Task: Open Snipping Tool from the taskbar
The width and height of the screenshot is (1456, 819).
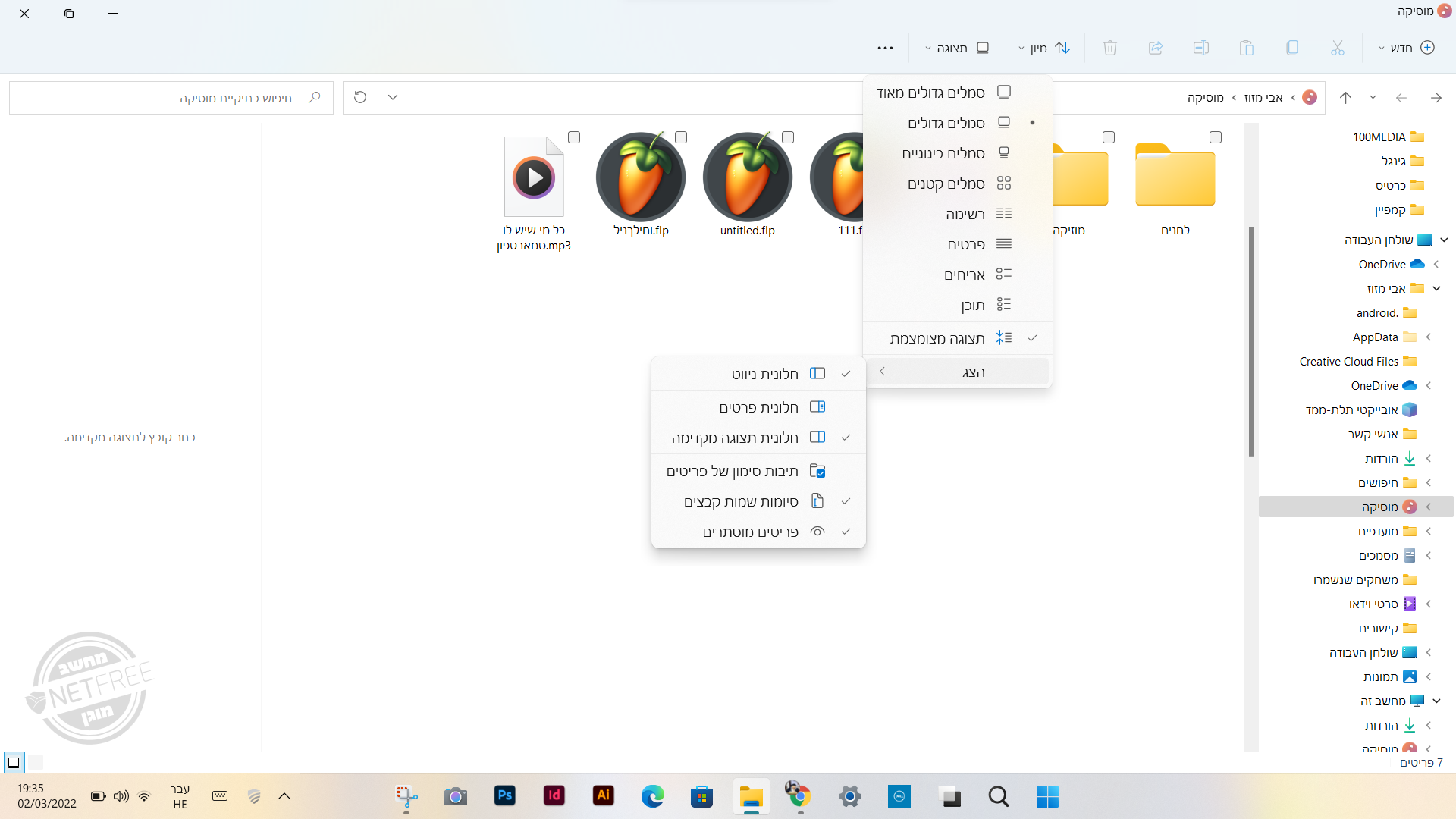Action: 406,795
